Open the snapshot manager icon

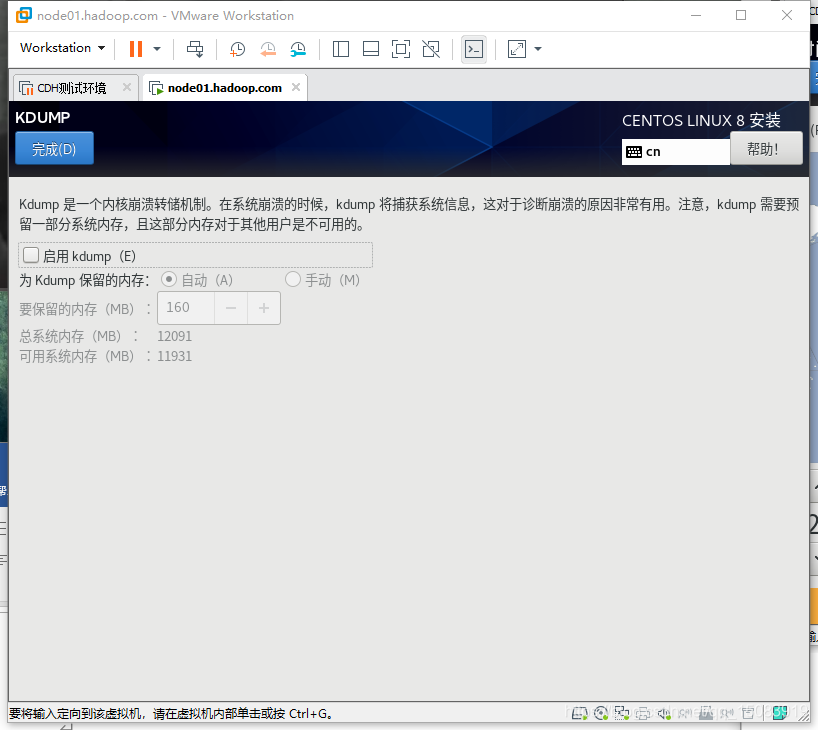[x=298, y=49]
